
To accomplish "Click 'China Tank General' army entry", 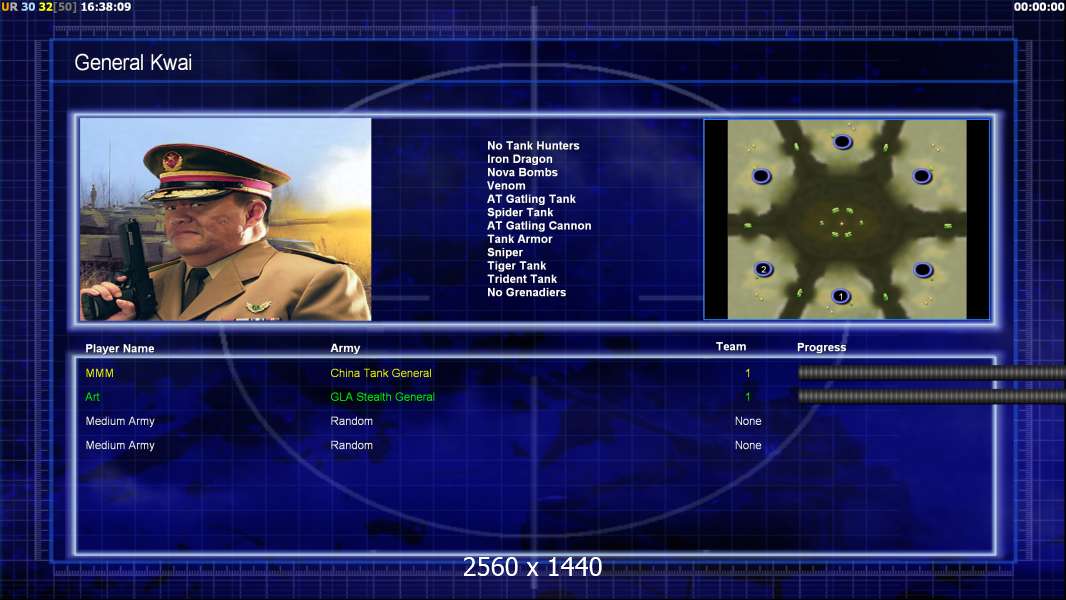I will (381, 373).
